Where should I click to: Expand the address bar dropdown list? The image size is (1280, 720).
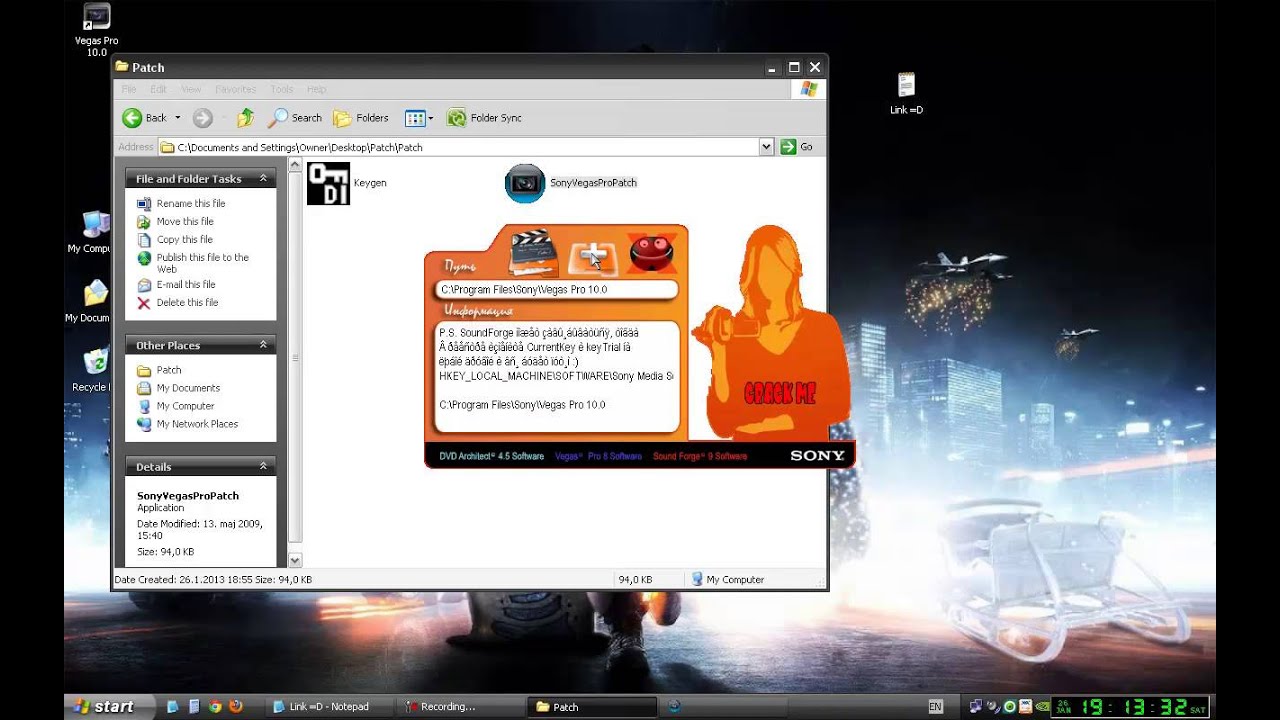tap(766, 147)
